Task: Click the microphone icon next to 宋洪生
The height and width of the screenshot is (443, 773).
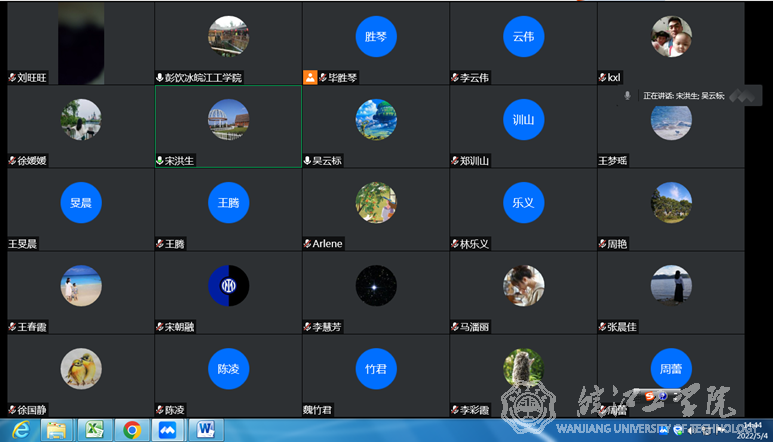Action: (x=160, y=160)
